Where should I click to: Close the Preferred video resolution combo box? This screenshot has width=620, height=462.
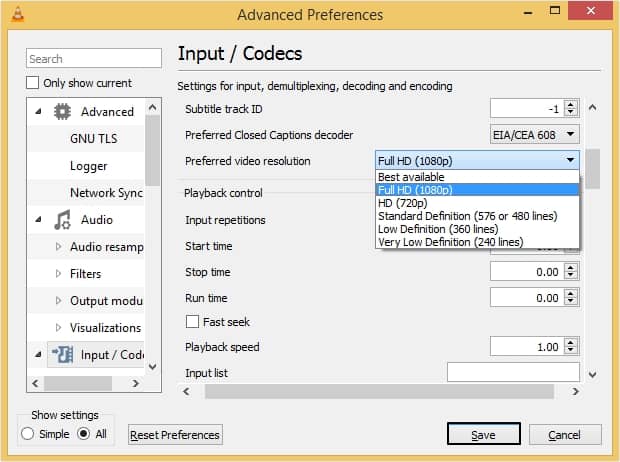click(477, 160)
